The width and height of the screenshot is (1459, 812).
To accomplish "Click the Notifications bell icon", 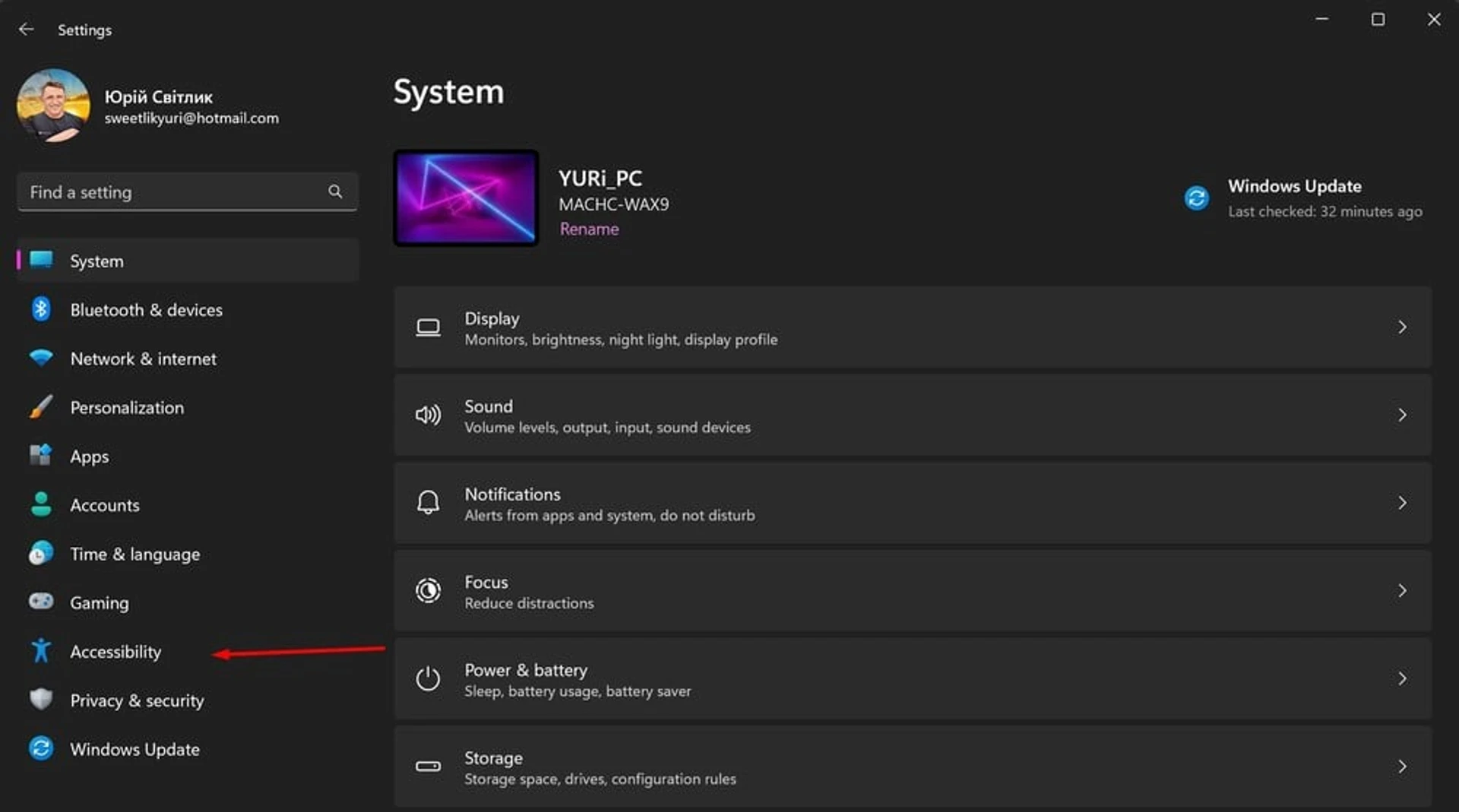I will (428, 503).
